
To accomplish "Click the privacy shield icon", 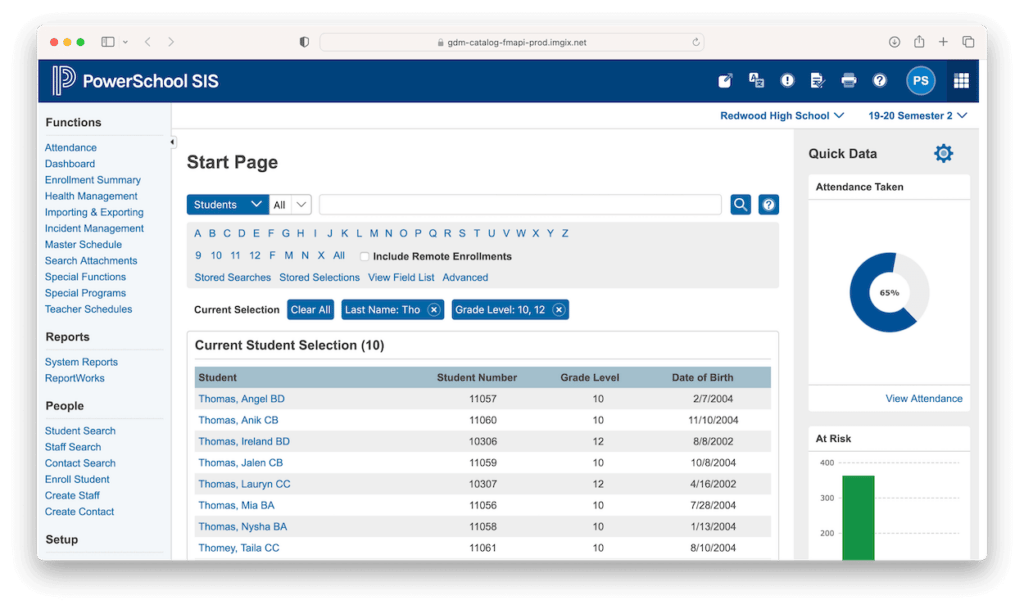I will tap(304, 42).
